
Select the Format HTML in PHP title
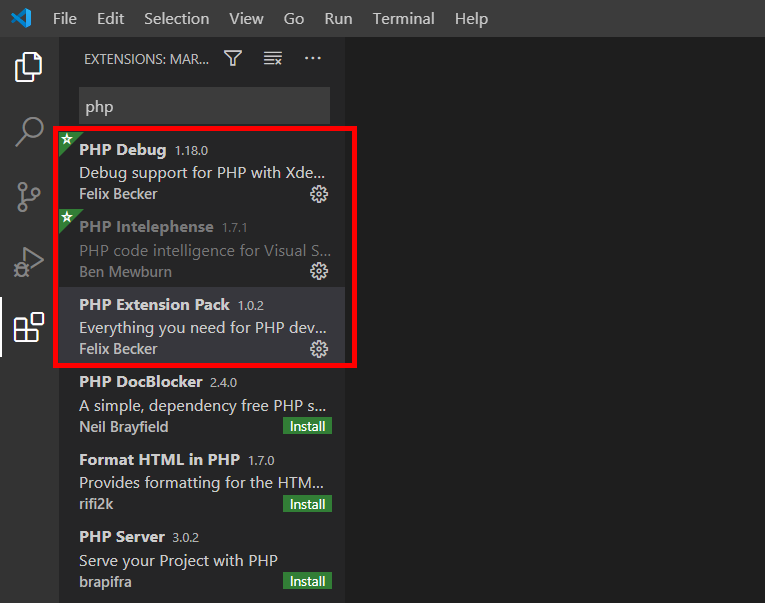coord(160,460)
